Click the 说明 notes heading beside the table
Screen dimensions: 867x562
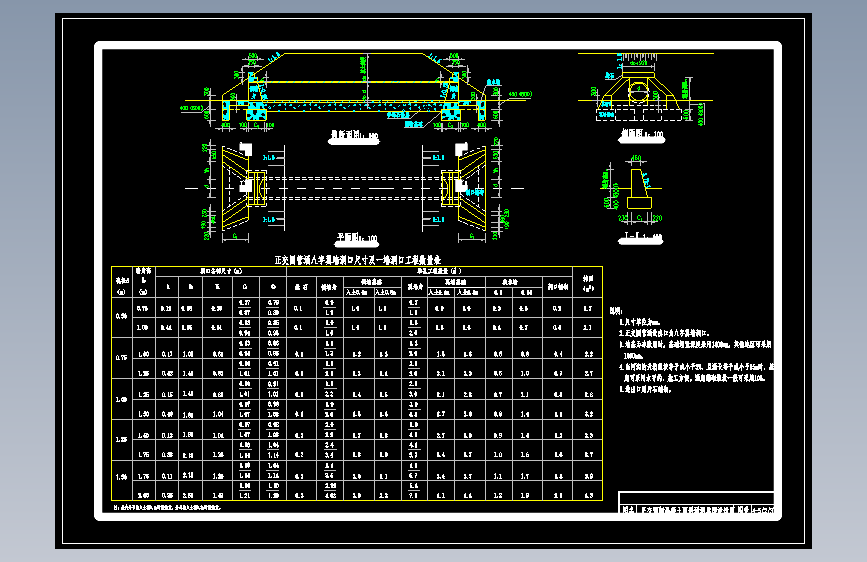tap(616, 311)
